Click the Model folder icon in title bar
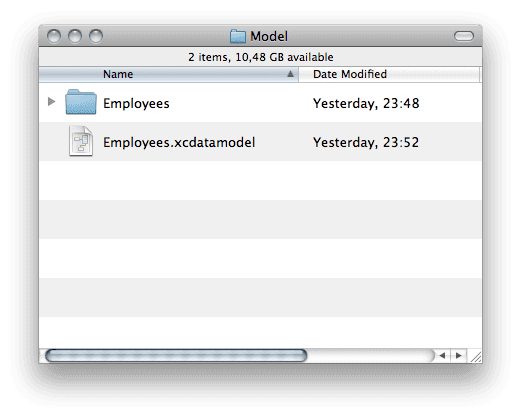The width and height of the screenshot is (520, 418). (x=238, y=36)
